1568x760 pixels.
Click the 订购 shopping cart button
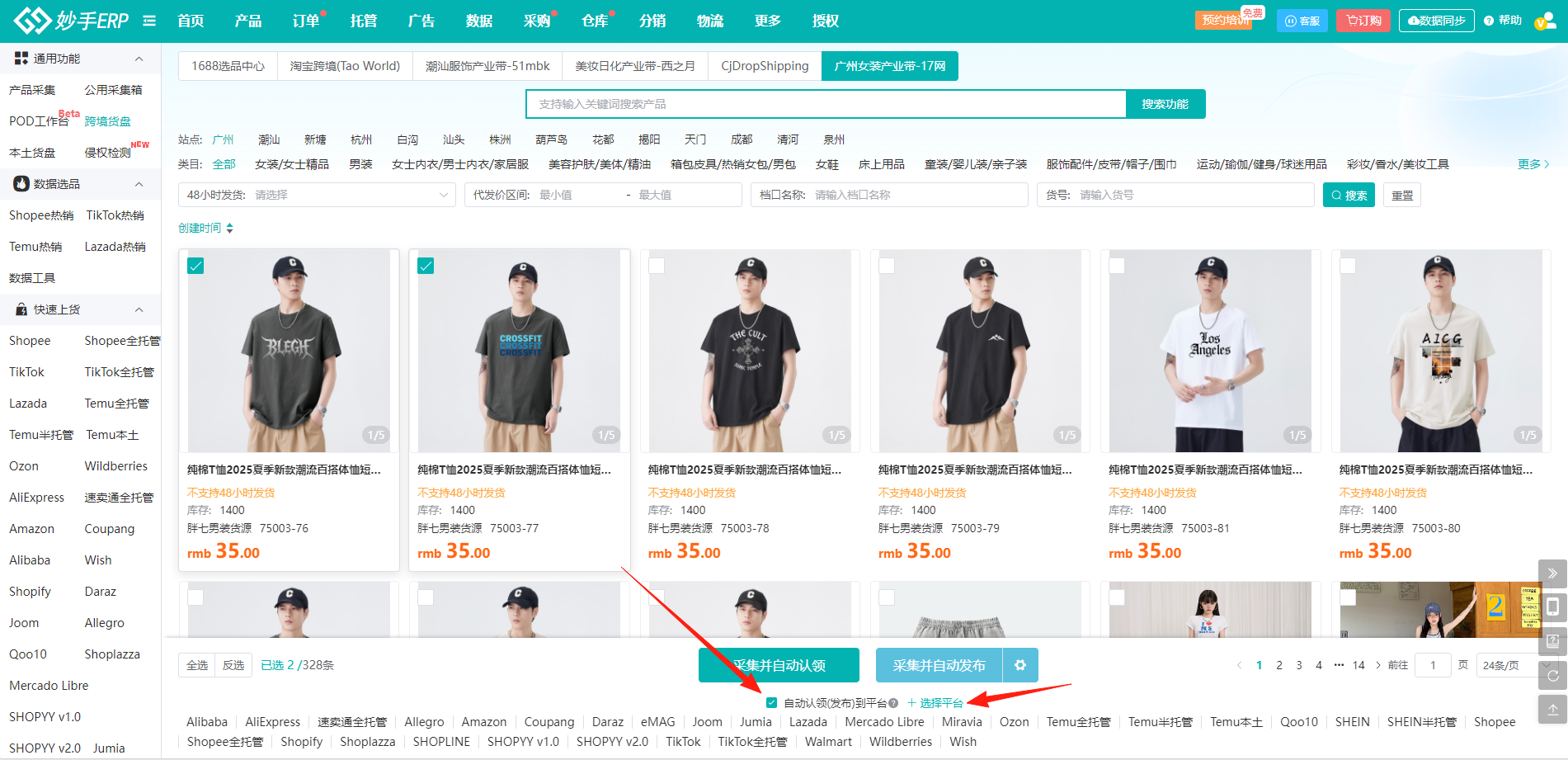pos(1363,21)
